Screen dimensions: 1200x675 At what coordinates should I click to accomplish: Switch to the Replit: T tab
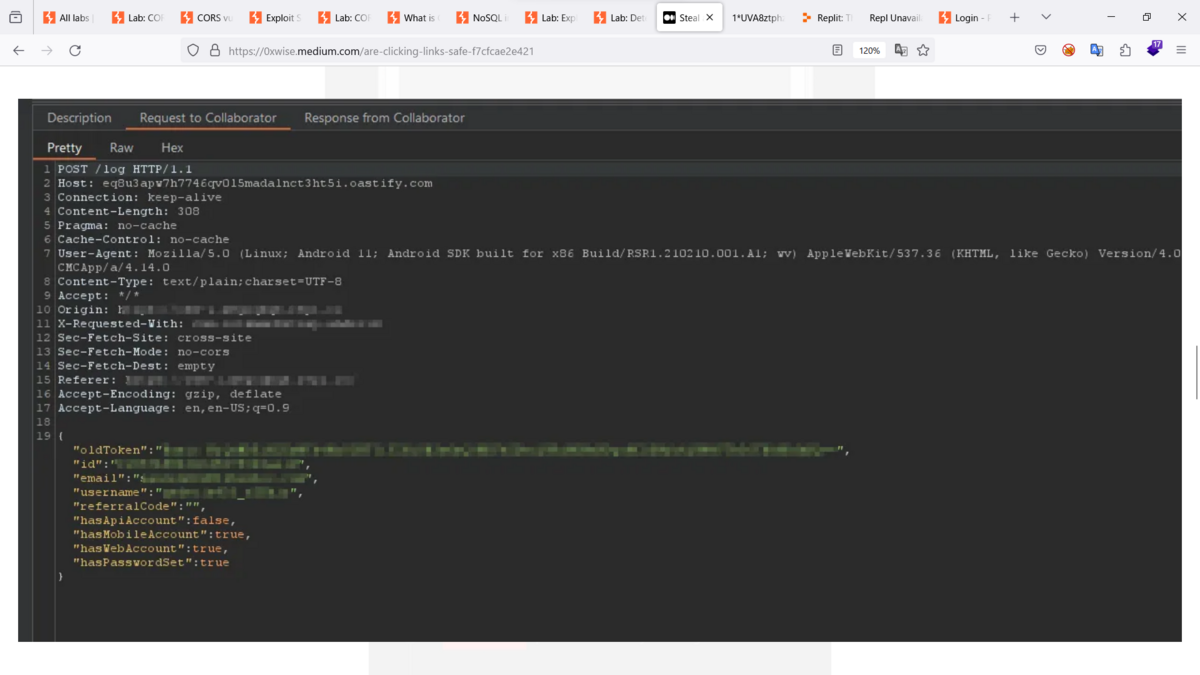coord(826,18)
